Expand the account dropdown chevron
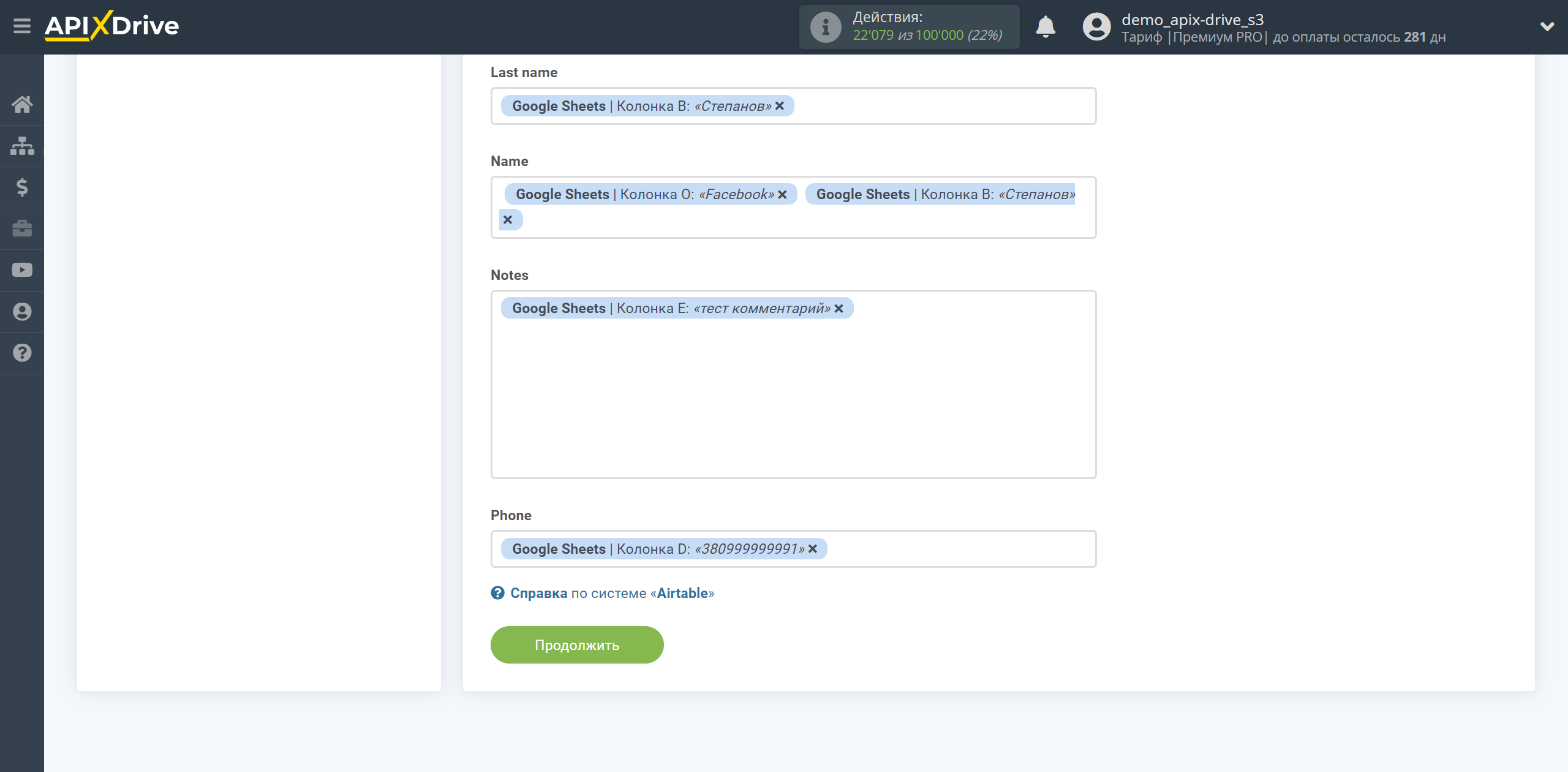 [1547, 26]
